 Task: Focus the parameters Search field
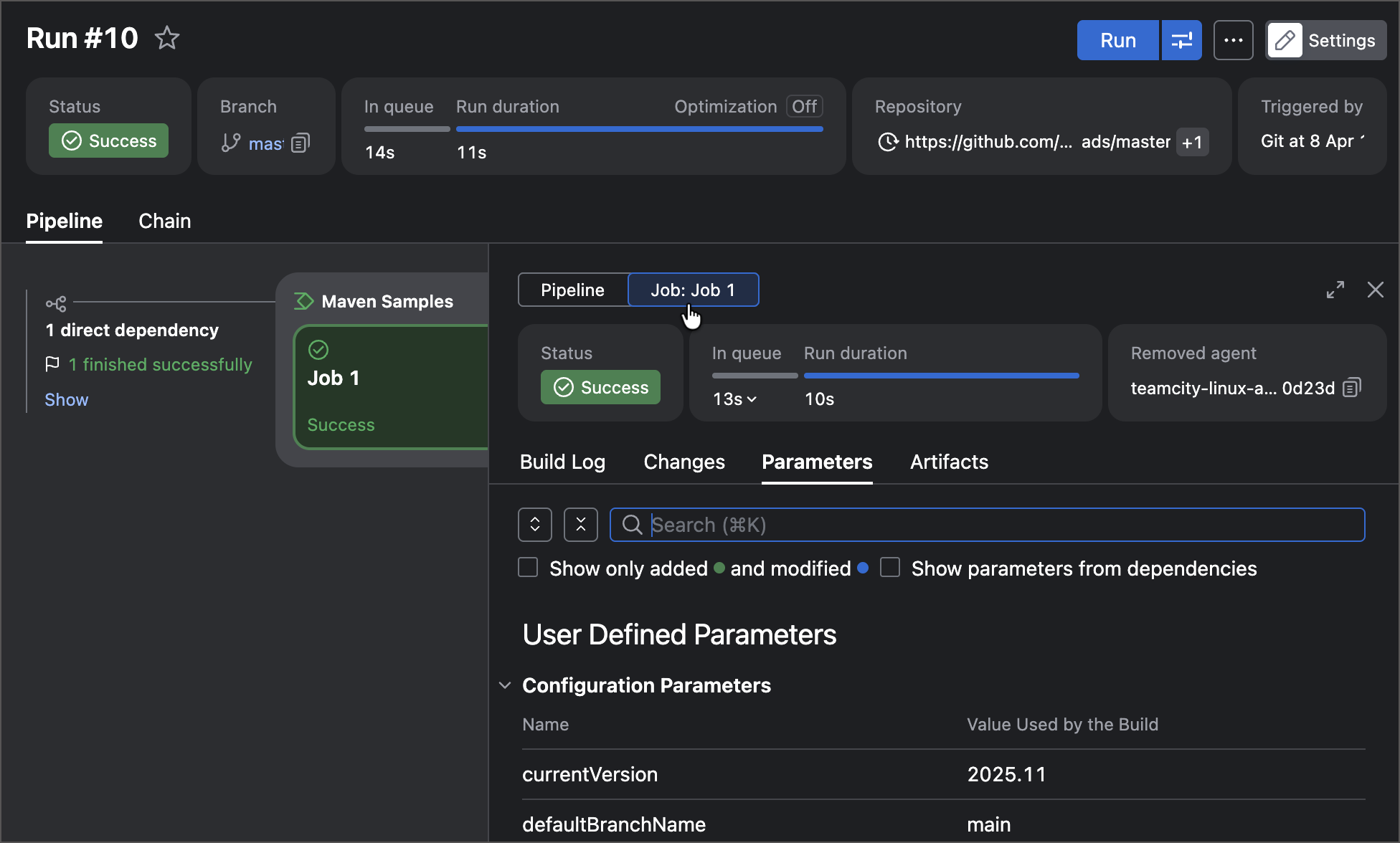pos(987,525)
